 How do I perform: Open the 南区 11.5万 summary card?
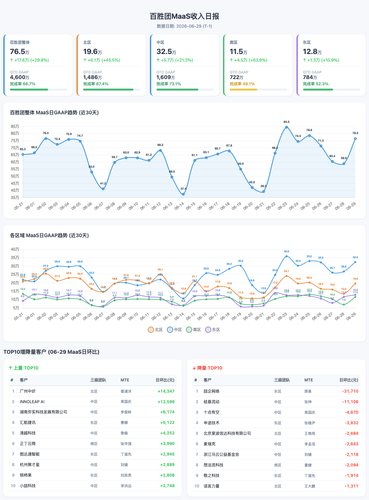(x=258, y=65)
